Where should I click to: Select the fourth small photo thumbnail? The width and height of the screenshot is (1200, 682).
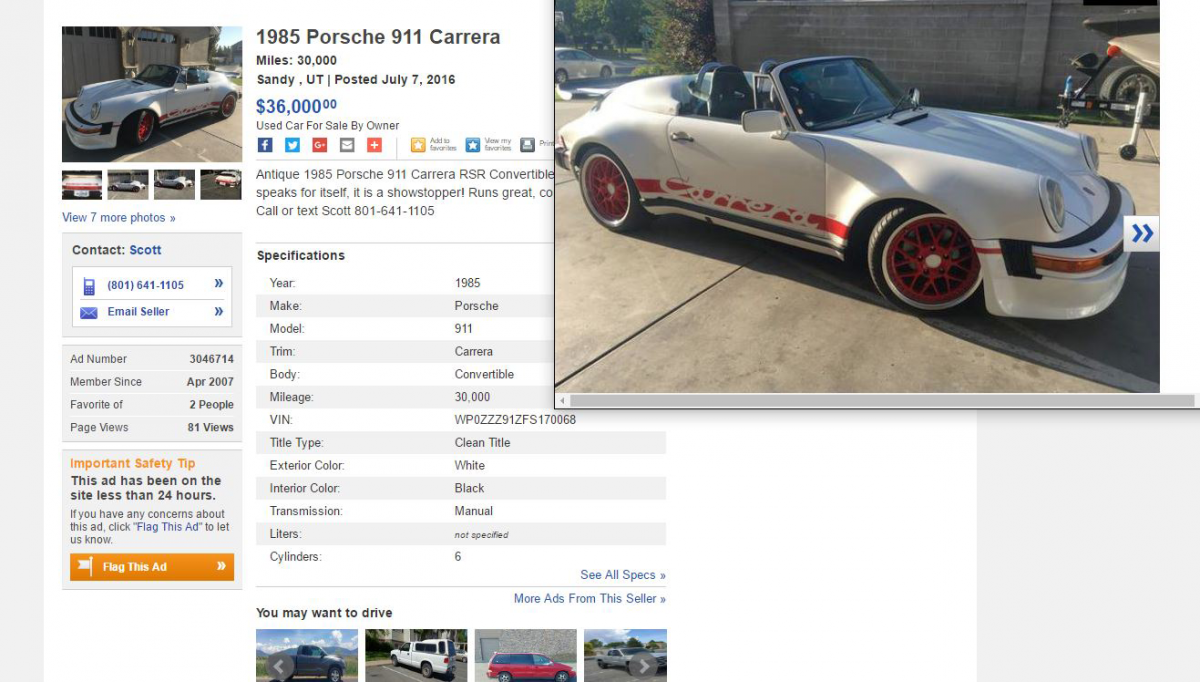point(221,185)
